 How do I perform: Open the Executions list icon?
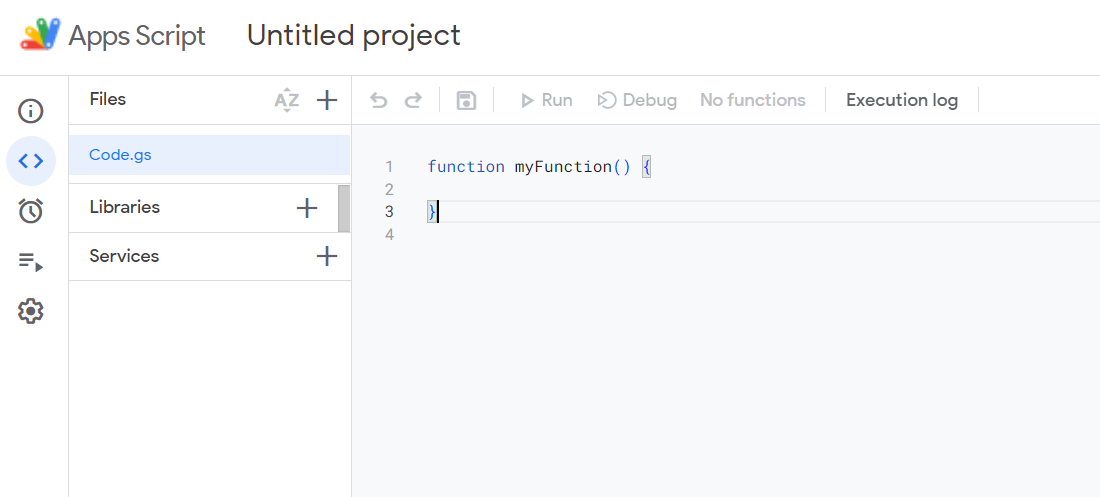[x=31, y=262]
